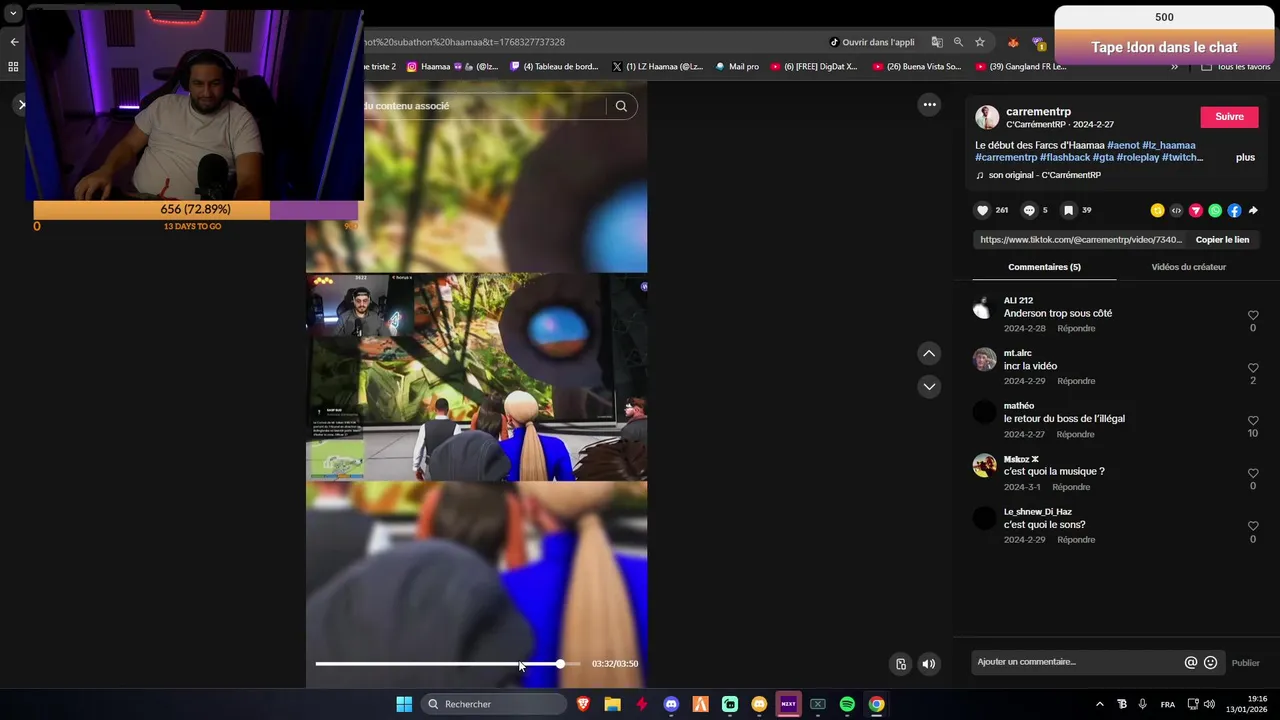Repost the video using yellow repost icon

pos(1157,210)
